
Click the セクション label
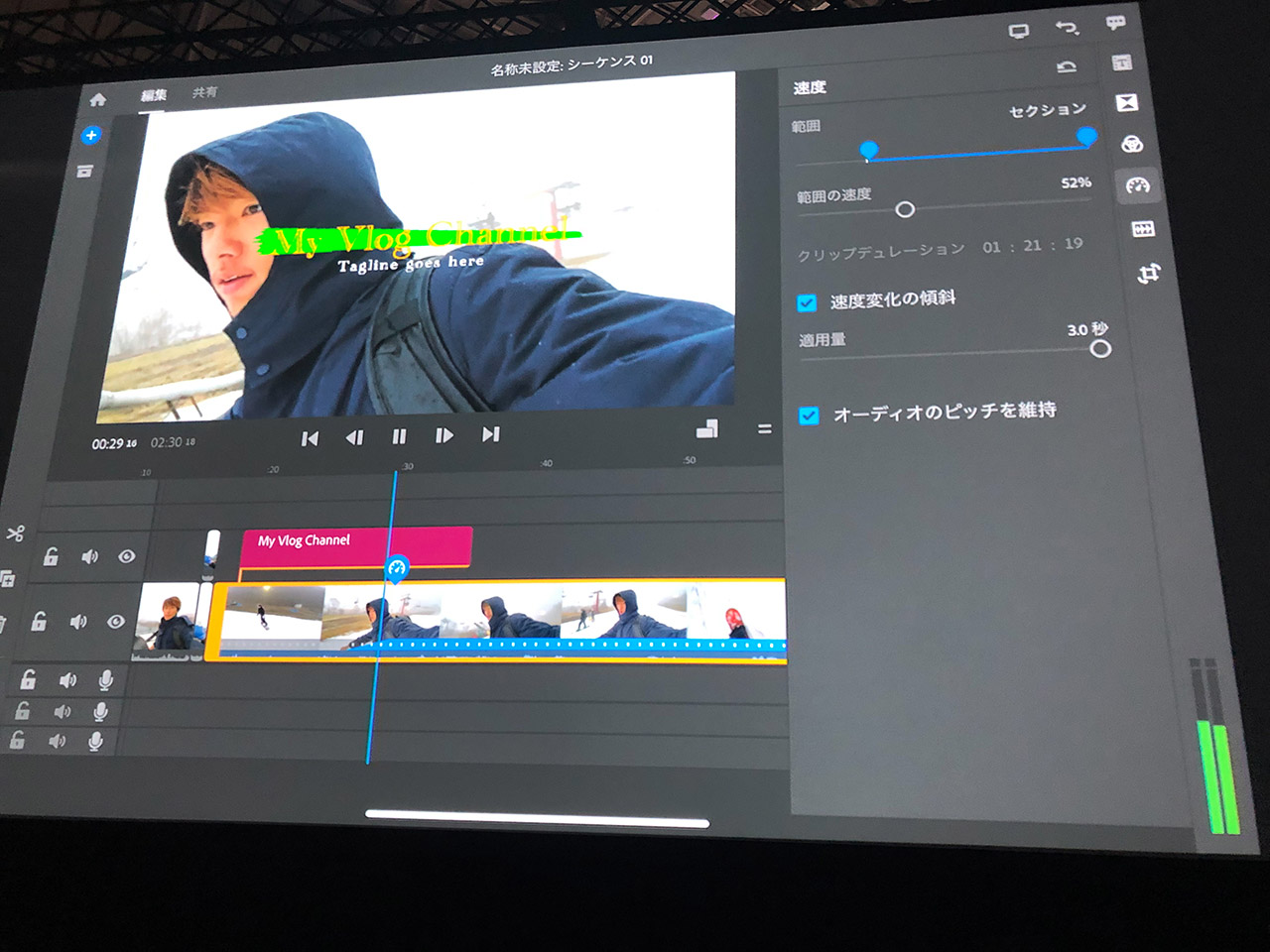pos(1047,110)
